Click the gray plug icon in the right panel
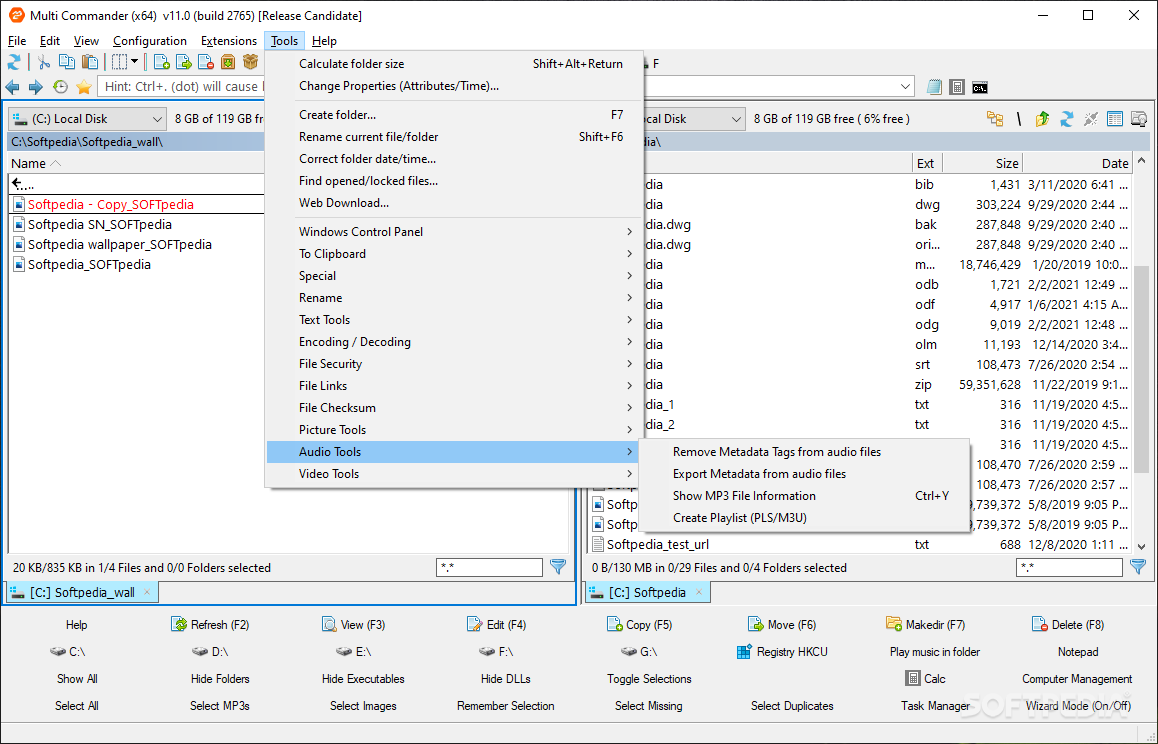The image size is (1158, 744). [1091, 118]
